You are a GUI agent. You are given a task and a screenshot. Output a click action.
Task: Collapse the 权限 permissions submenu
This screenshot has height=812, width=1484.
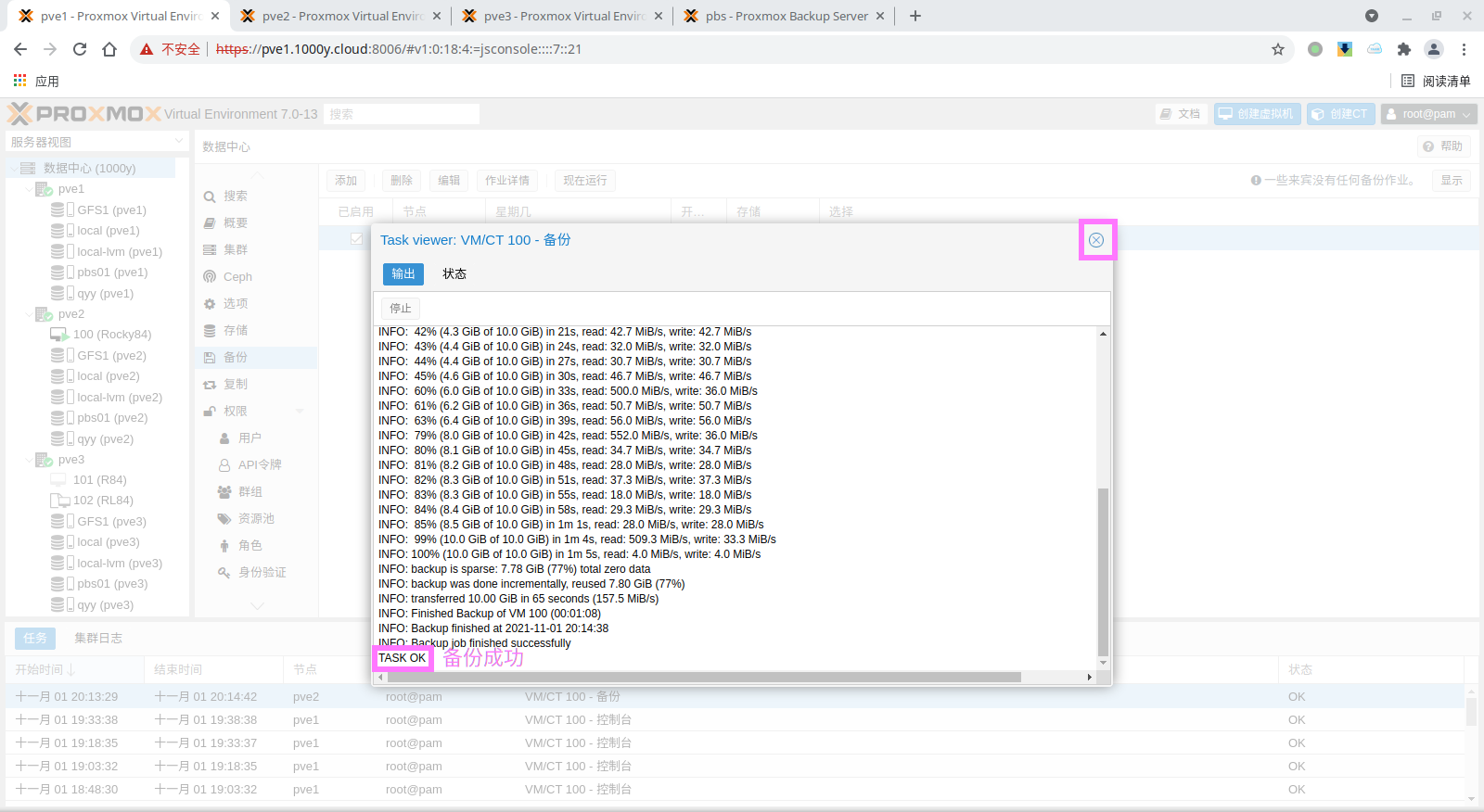pos(300,412)
